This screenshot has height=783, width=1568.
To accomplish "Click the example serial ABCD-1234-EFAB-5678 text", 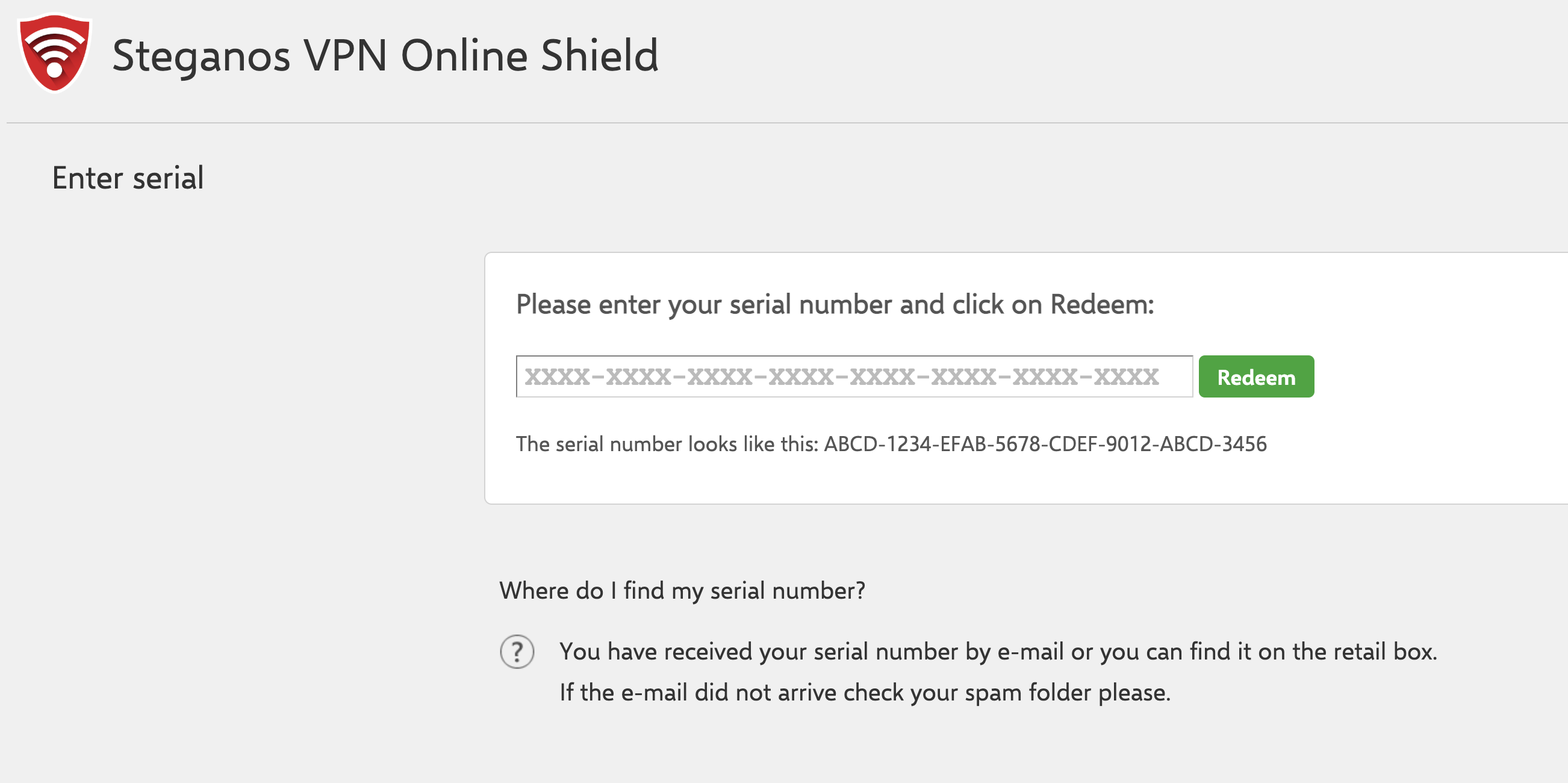I will pyautogui.click(x=1045, y=445).
